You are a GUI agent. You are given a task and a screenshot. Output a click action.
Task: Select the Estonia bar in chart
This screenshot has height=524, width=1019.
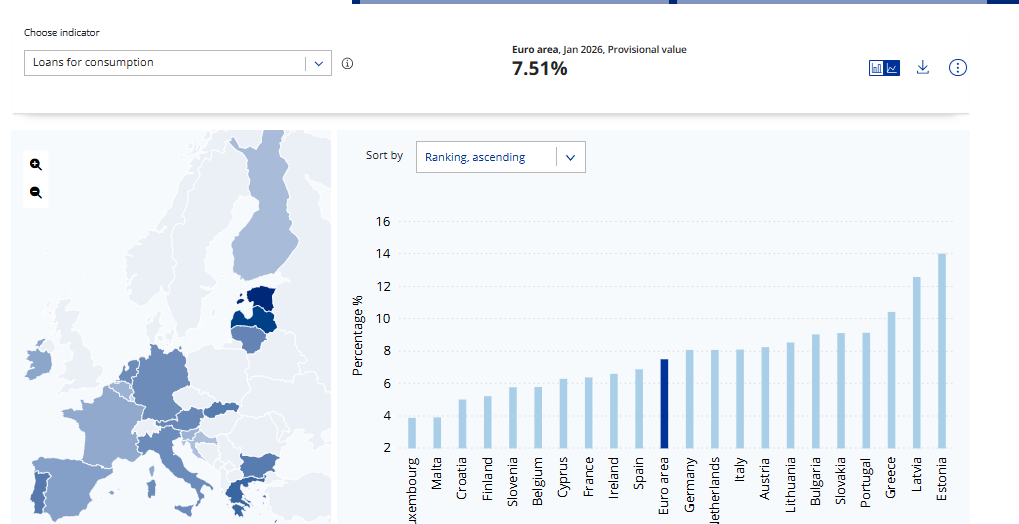[x=942, y=350]
